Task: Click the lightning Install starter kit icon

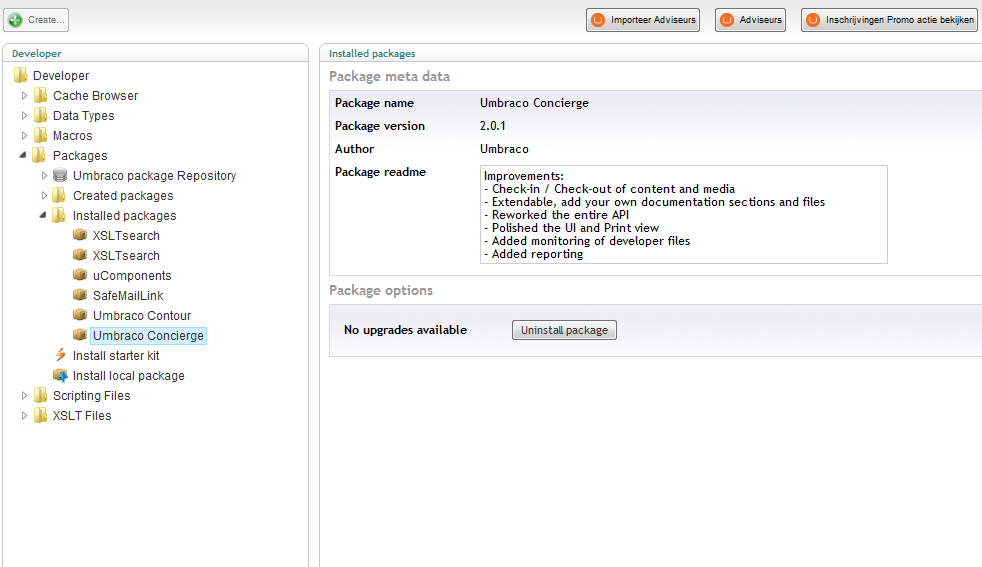Action: click(60, 355)
